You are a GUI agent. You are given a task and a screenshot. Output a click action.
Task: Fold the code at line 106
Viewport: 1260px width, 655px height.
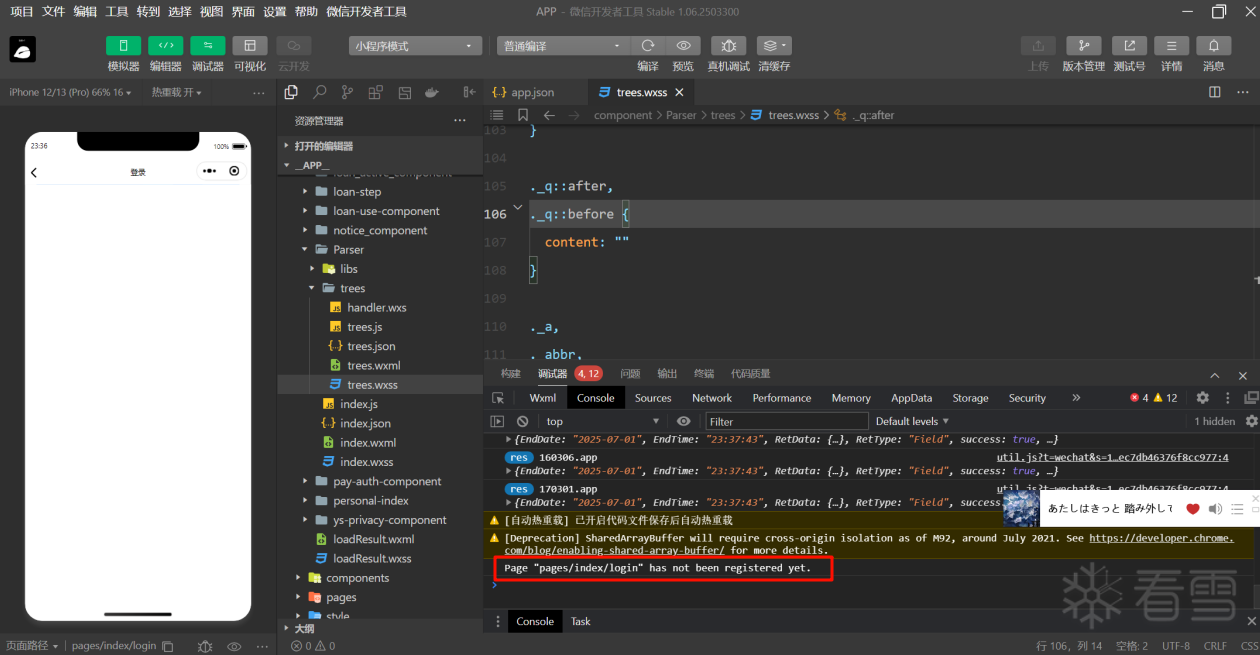click(517, 208)
